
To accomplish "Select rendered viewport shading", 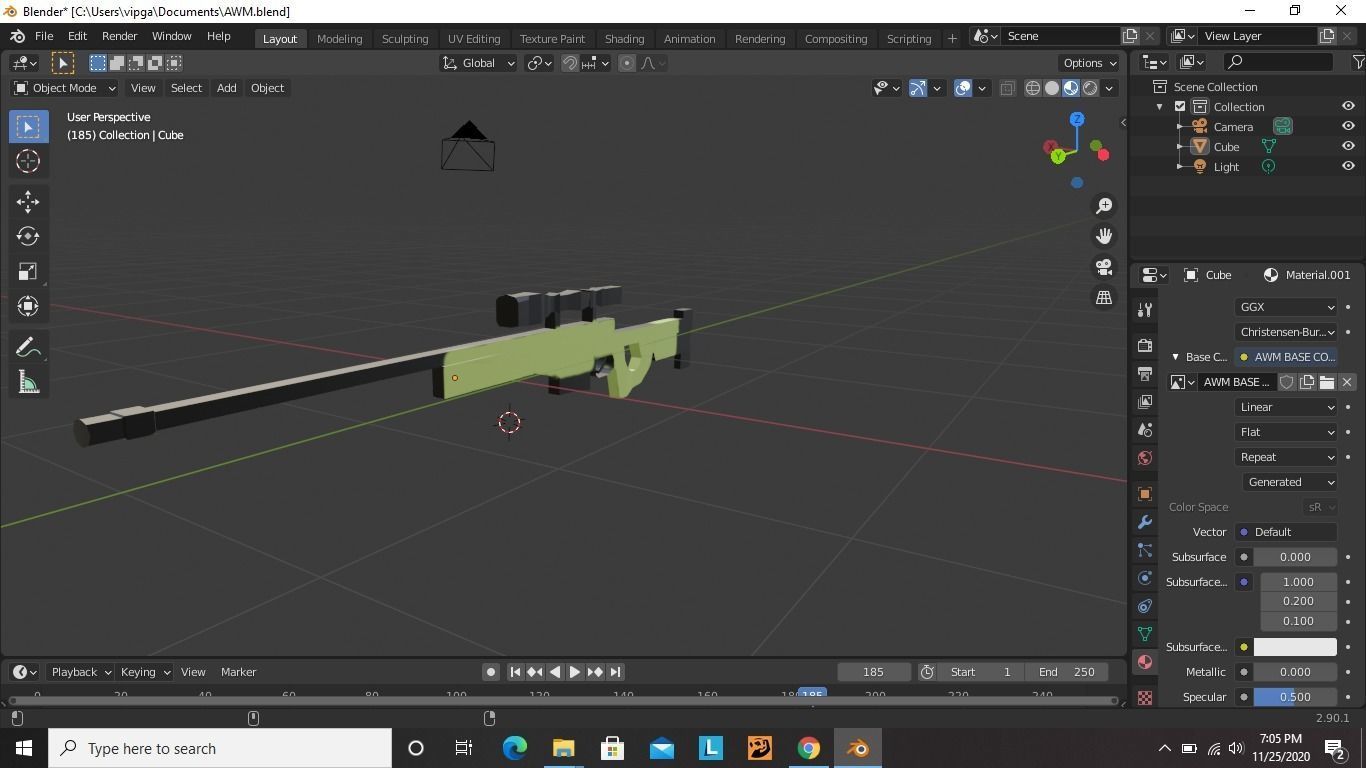I will point(1090,88).
